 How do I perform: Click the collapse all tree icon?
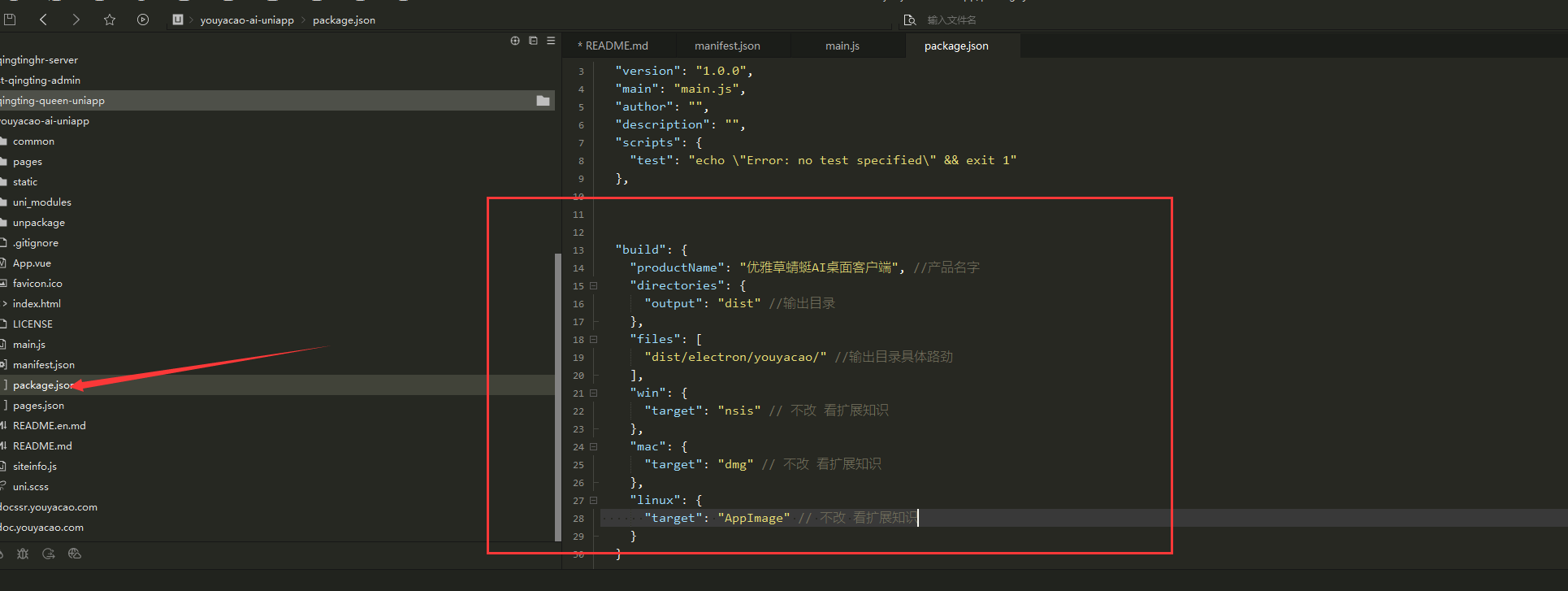pyautogui.click(x=533, y=41)
